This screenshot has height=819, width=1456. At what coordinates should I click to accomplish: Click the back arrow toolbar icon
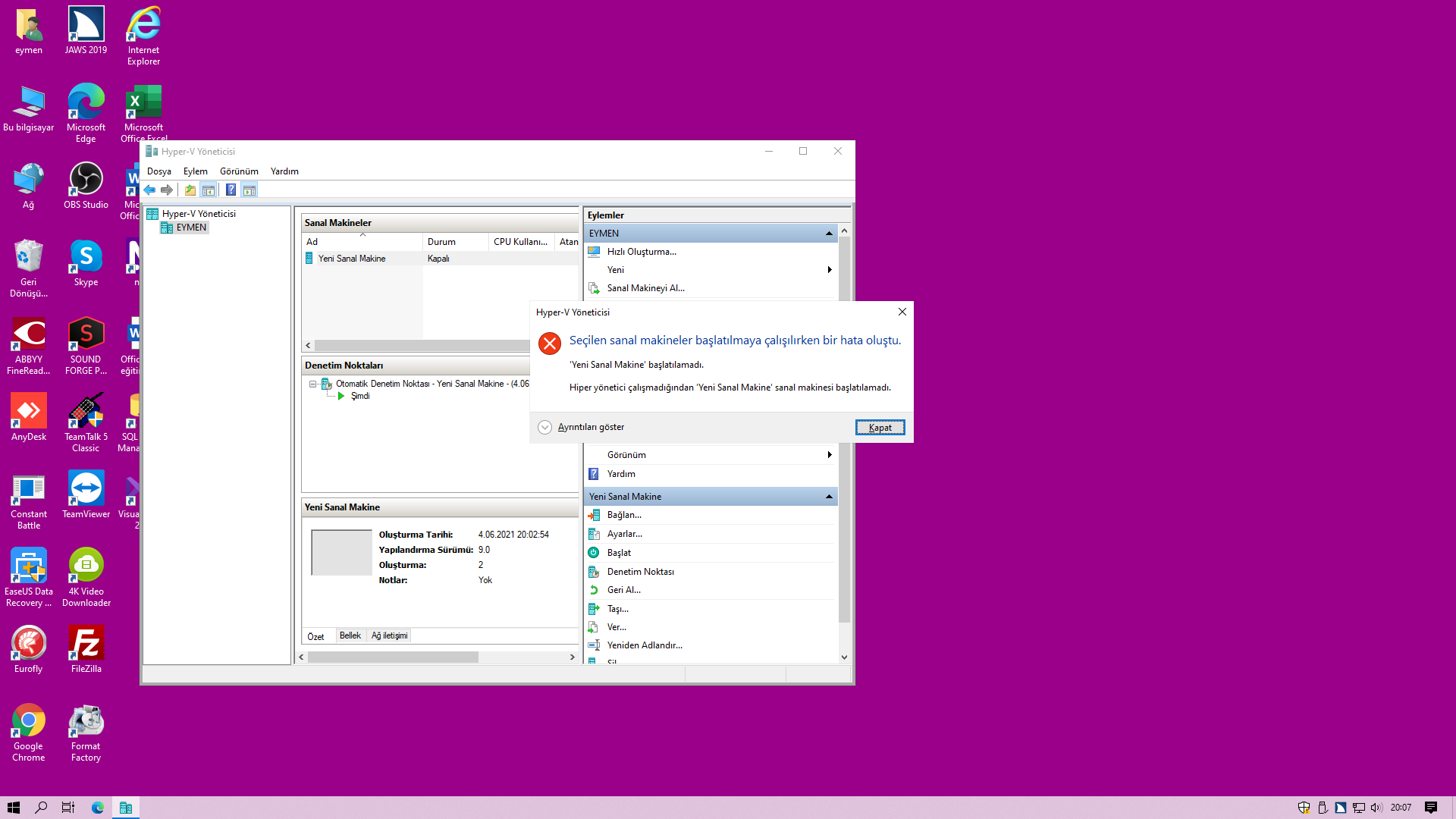point(149,190)
